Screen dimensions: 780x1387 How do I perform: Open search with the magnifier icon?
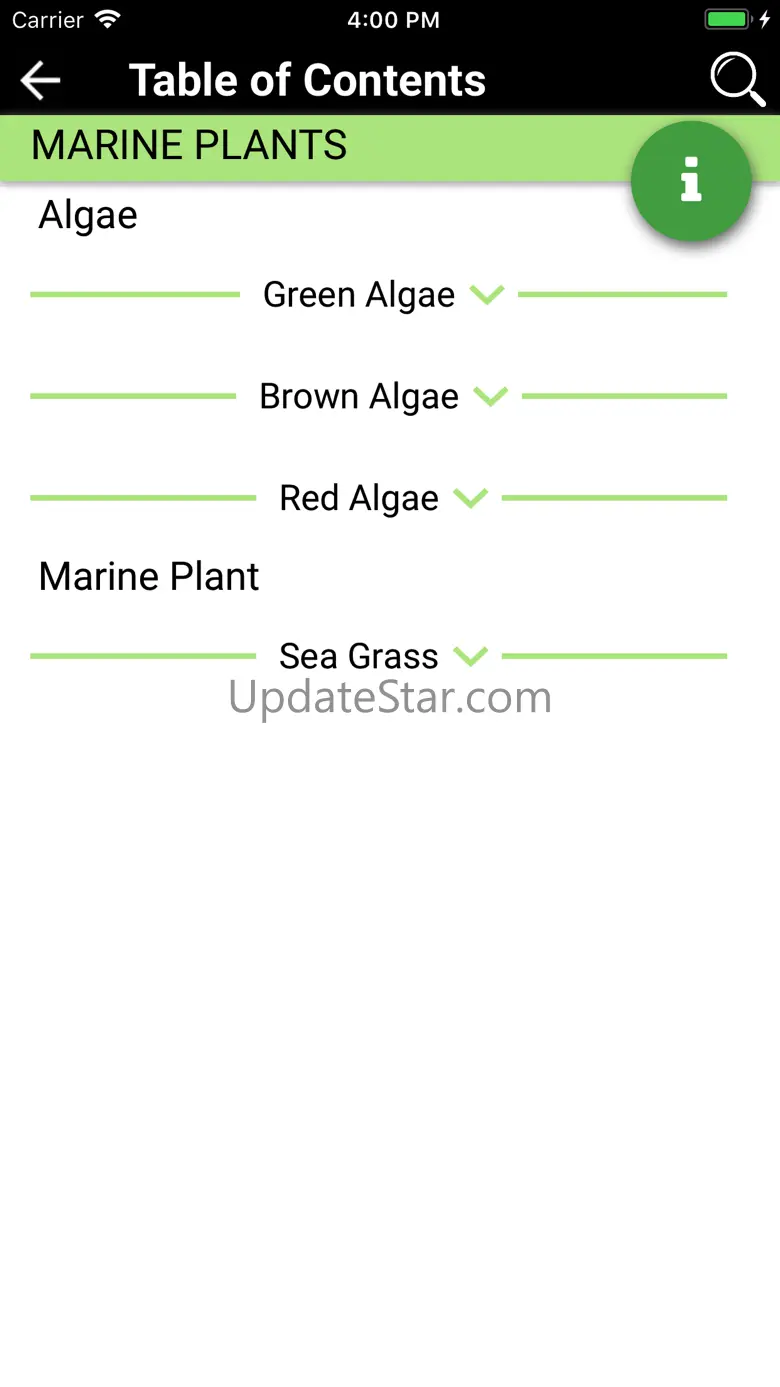point(737,79)
